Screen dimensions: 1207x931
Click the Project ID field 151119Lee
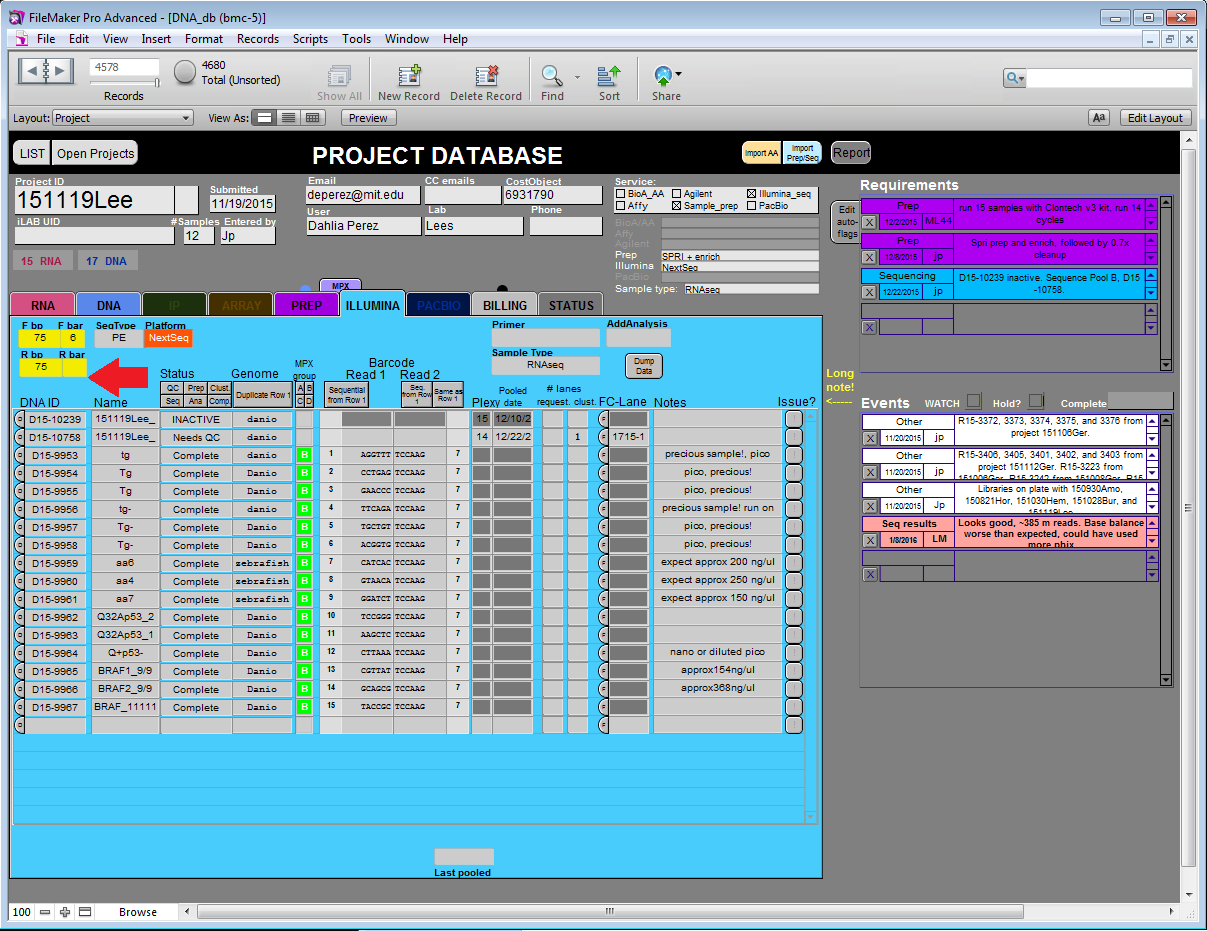click(x=94, y=200)
